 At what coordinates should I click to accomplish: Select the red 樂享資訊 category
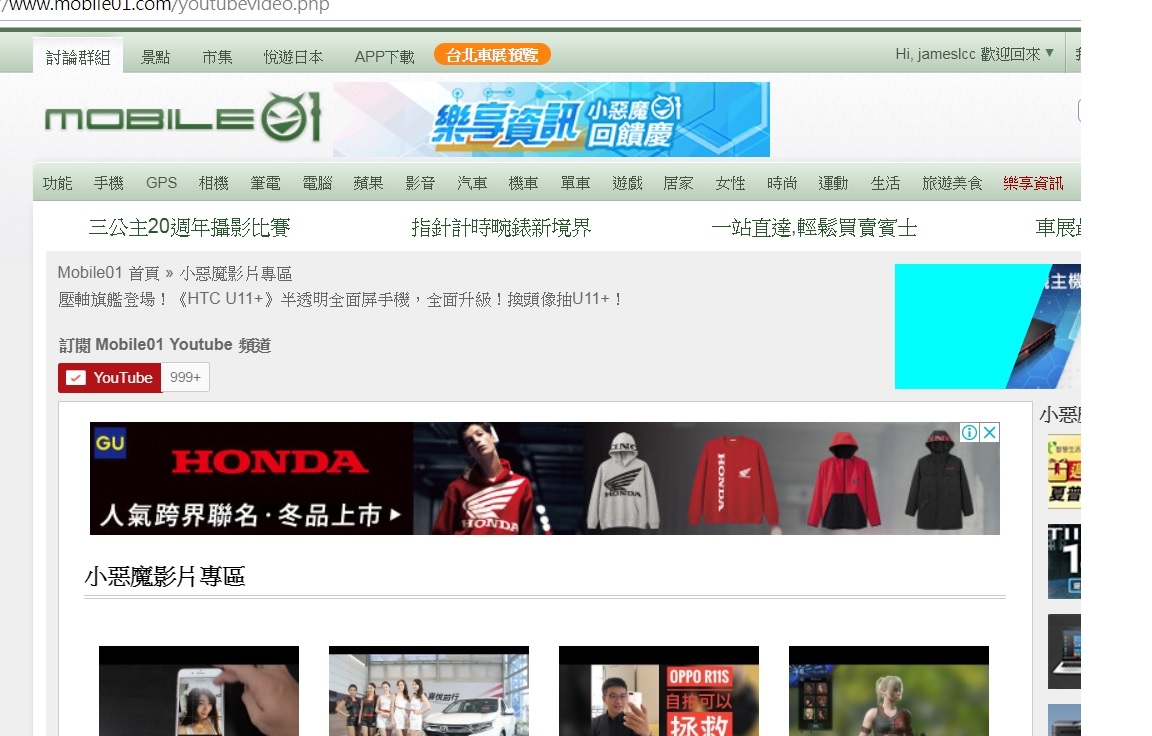(x=1033, y=183)
